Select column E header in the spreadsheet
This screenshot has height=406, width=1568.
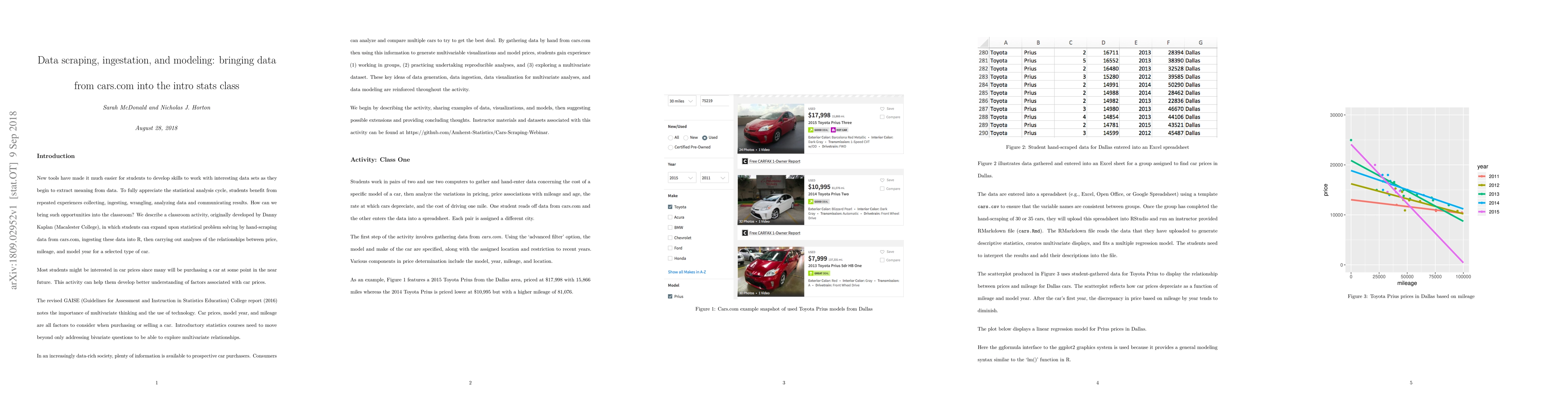point(1135,43)
